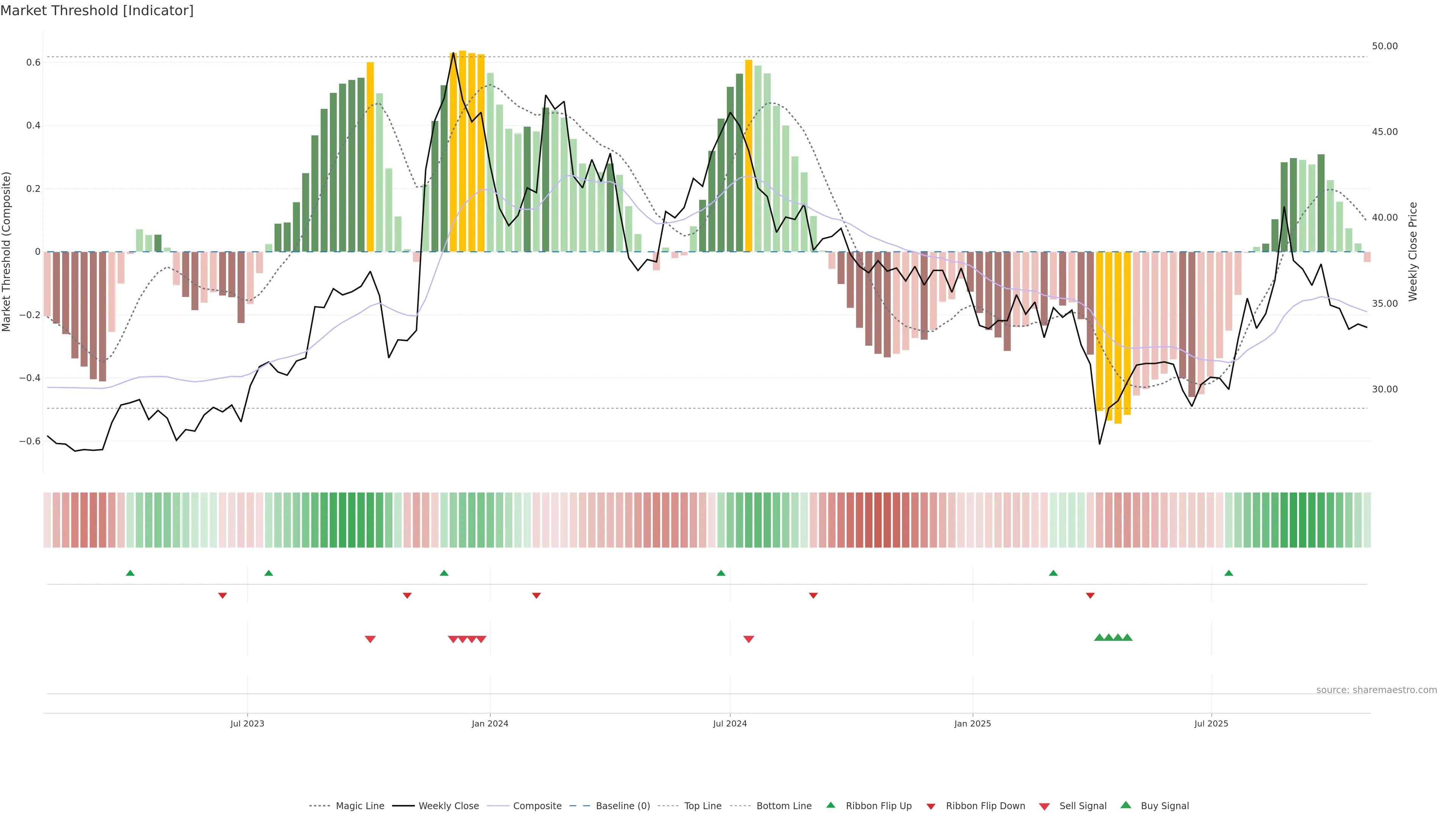
Task: Toggle the Magic Line legend entry
Action: 359,805
